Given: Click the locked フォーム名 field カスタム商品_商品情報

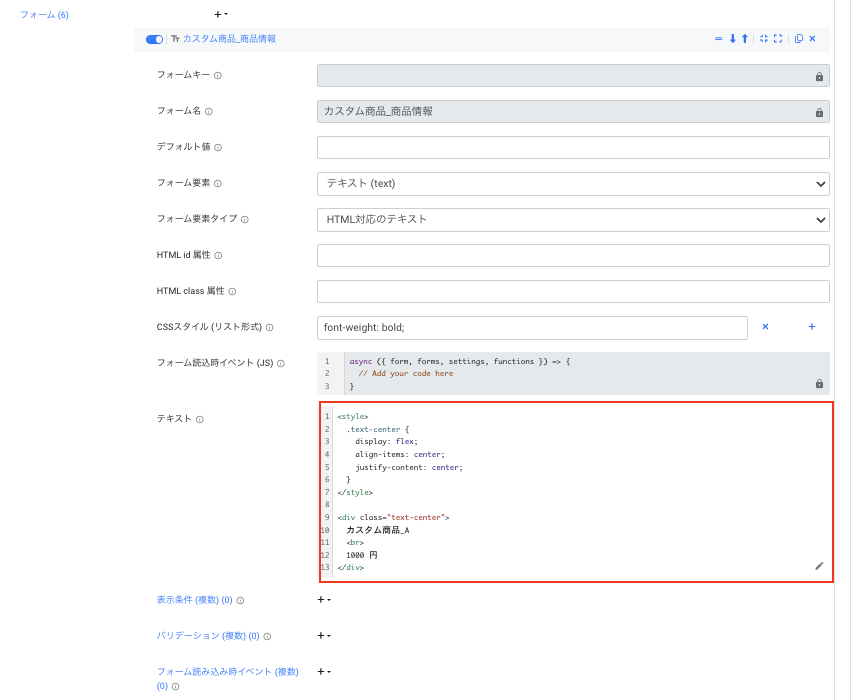Looking at the screenshot, I should (x=573, y=112).
